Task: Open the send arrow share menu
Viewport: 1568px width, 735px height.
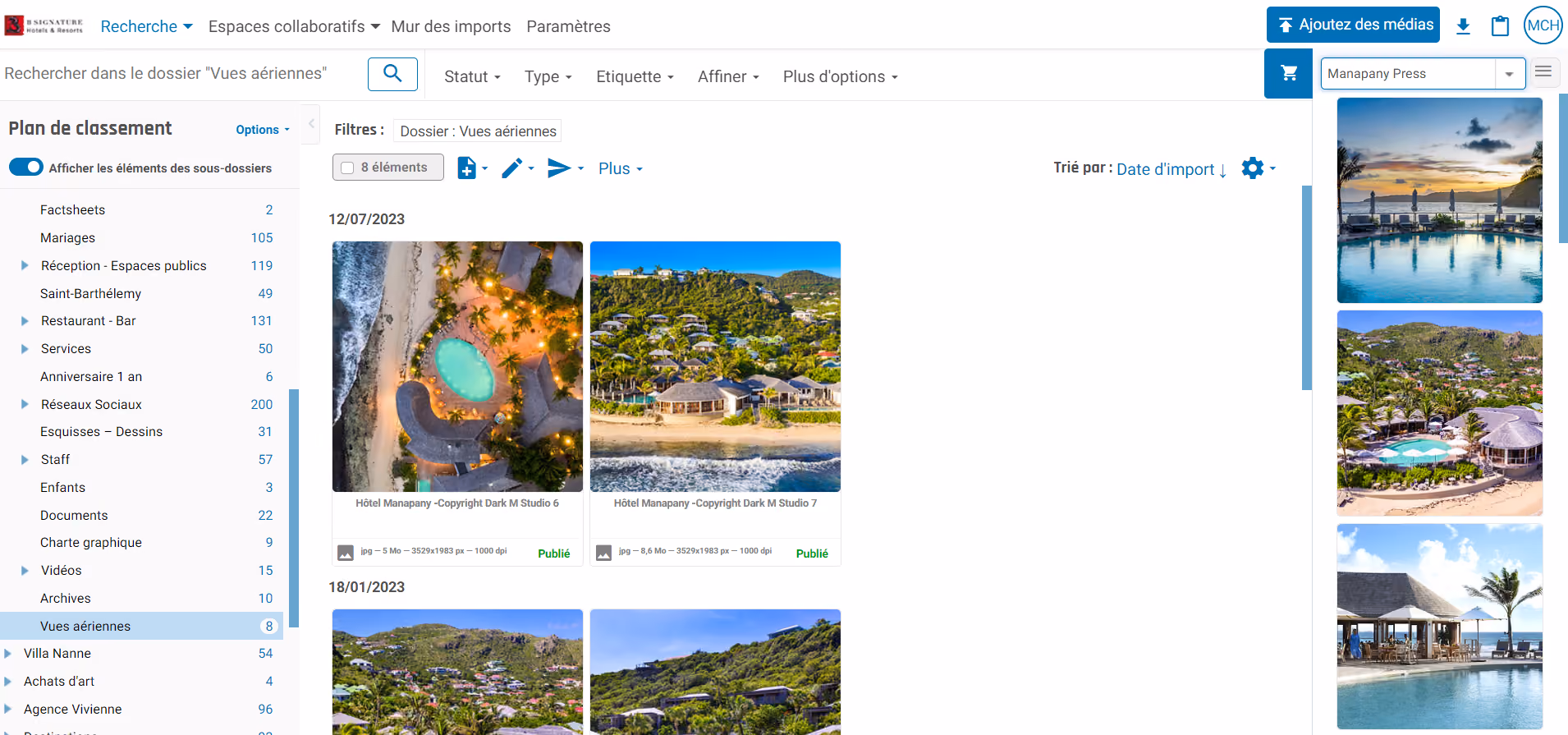Action: (565, 168)
